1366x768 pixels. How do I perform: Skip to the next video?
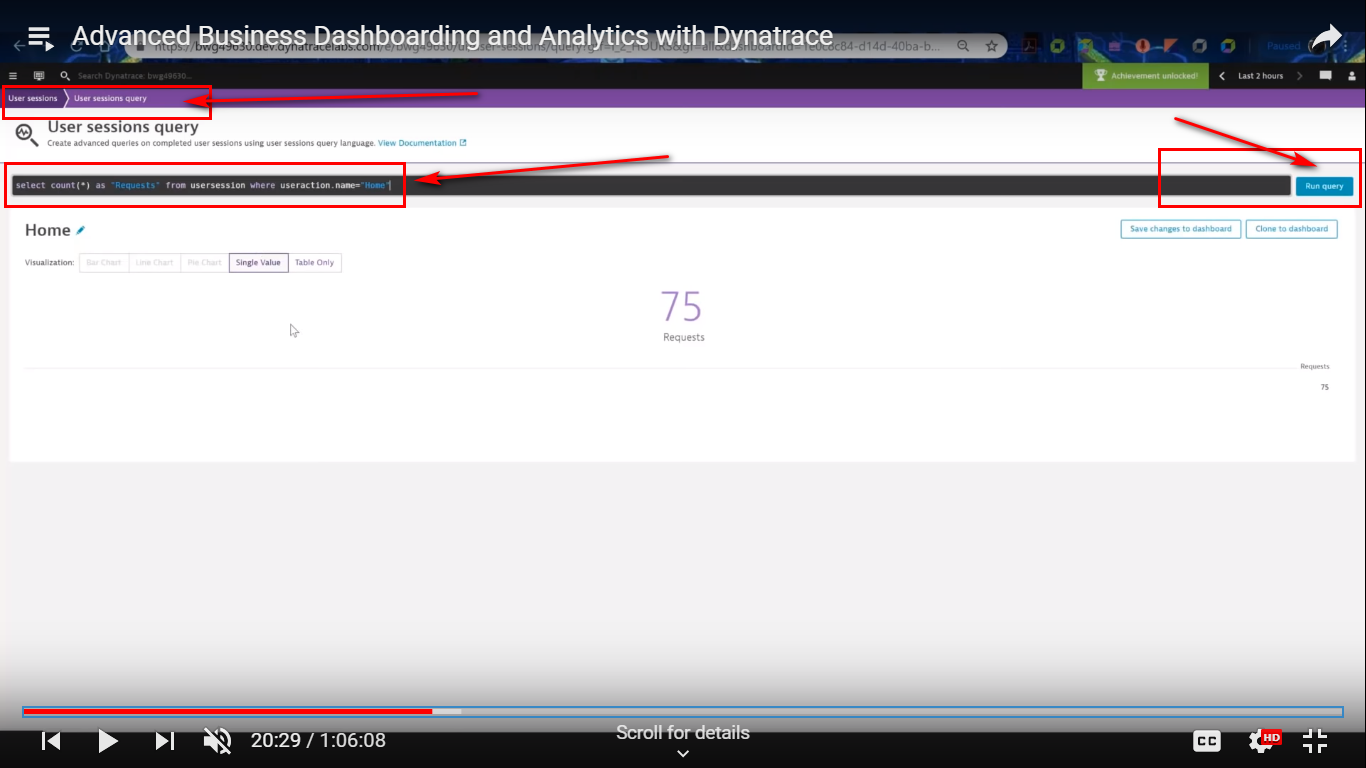click(x=165, y=741)
